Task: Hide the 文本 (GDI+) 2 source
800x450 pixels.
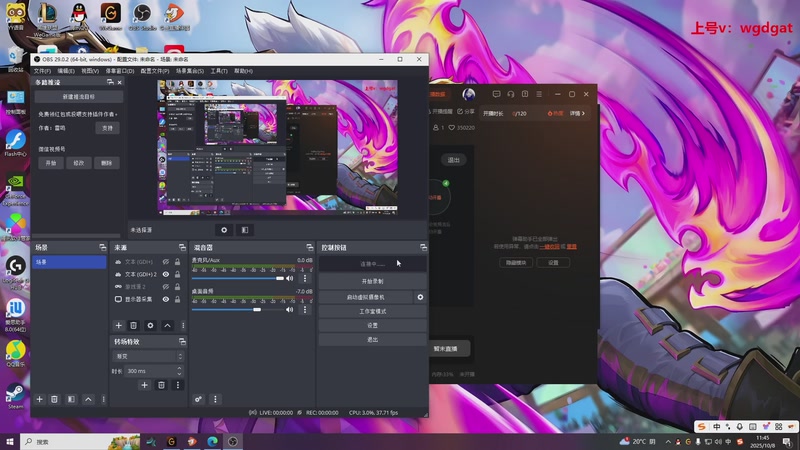Action: tap(166, 274)
